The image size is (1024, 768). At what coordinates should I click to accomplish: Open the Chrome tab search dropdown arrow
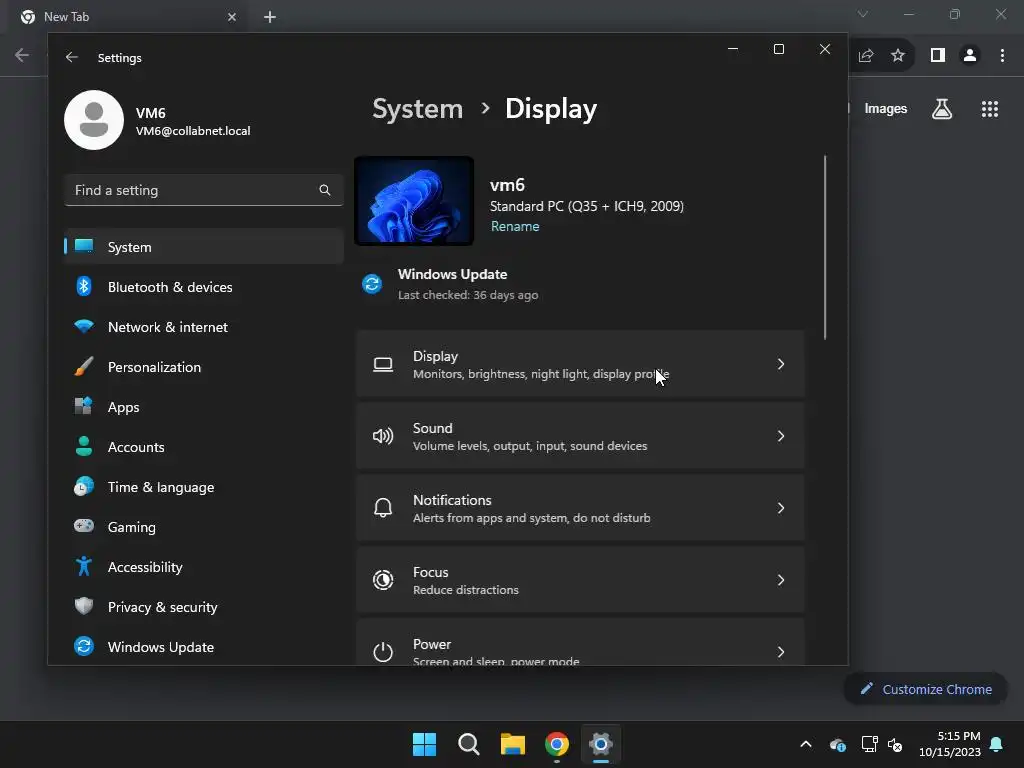click(863, 14)
